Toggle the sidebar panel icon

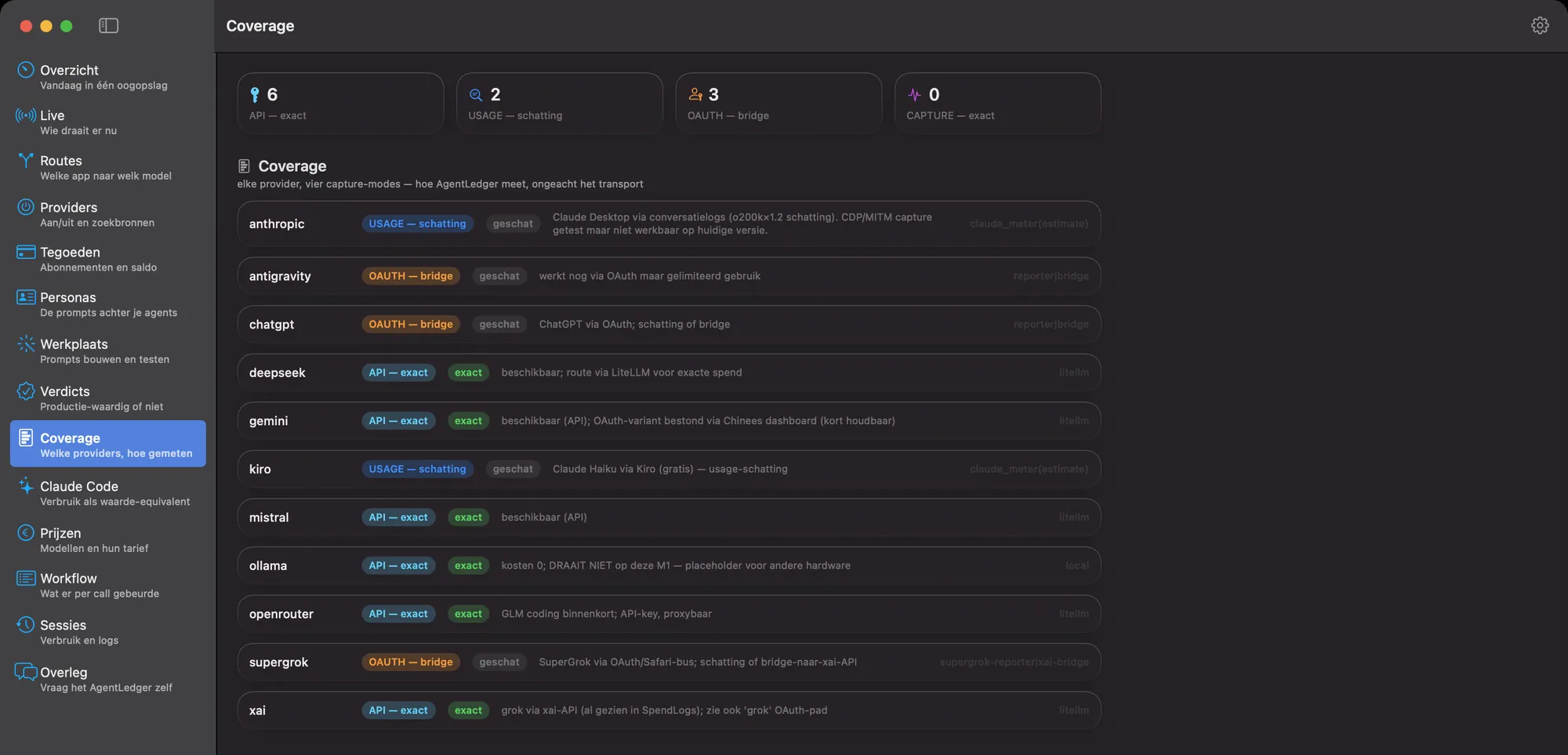[x=108, y=26]
